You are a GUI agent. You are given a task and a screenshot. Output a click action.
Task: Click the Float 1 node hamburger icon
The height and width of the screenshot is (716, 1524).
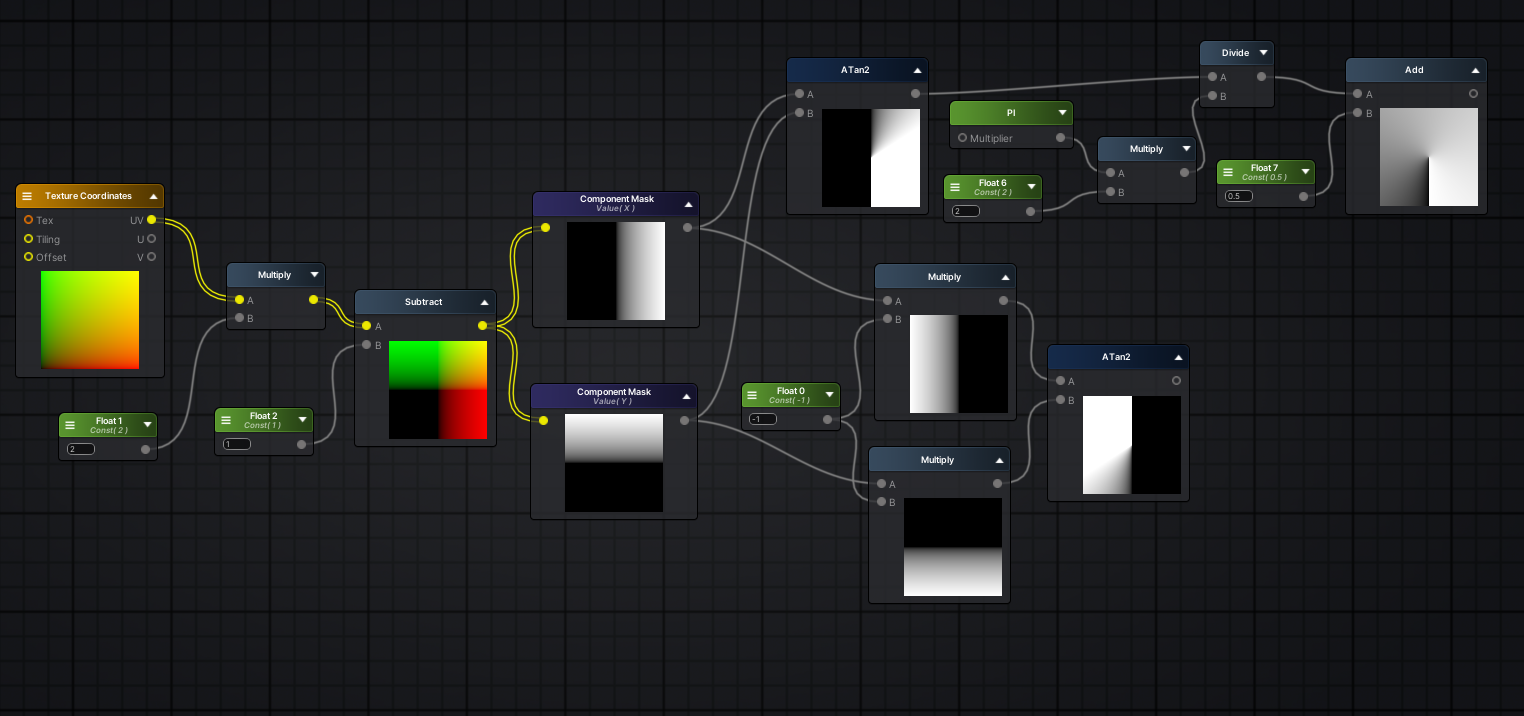tap(70, 425)
